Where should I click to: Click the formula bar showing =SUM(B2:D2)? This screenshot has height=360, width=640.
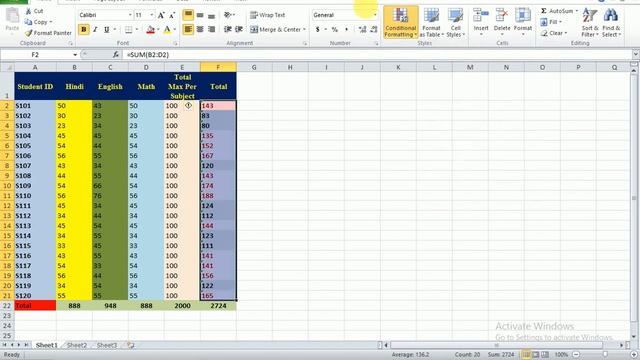click(x=378, y=55)
